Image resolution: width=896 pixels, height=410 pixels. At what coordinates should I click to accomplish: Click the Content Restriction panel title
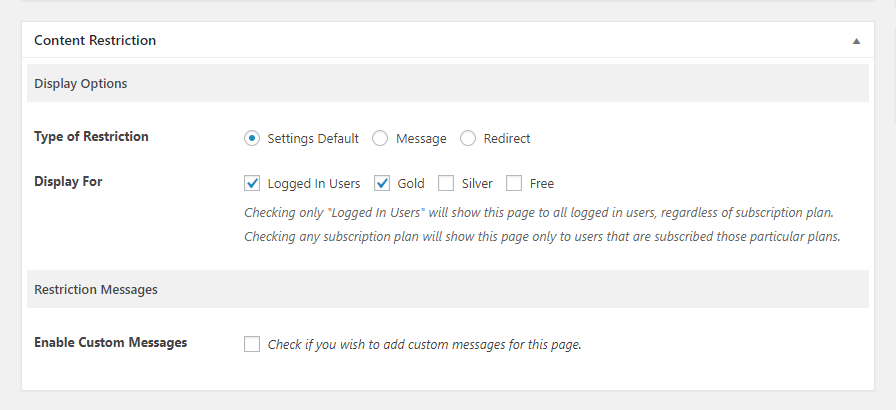pos(95,41)
